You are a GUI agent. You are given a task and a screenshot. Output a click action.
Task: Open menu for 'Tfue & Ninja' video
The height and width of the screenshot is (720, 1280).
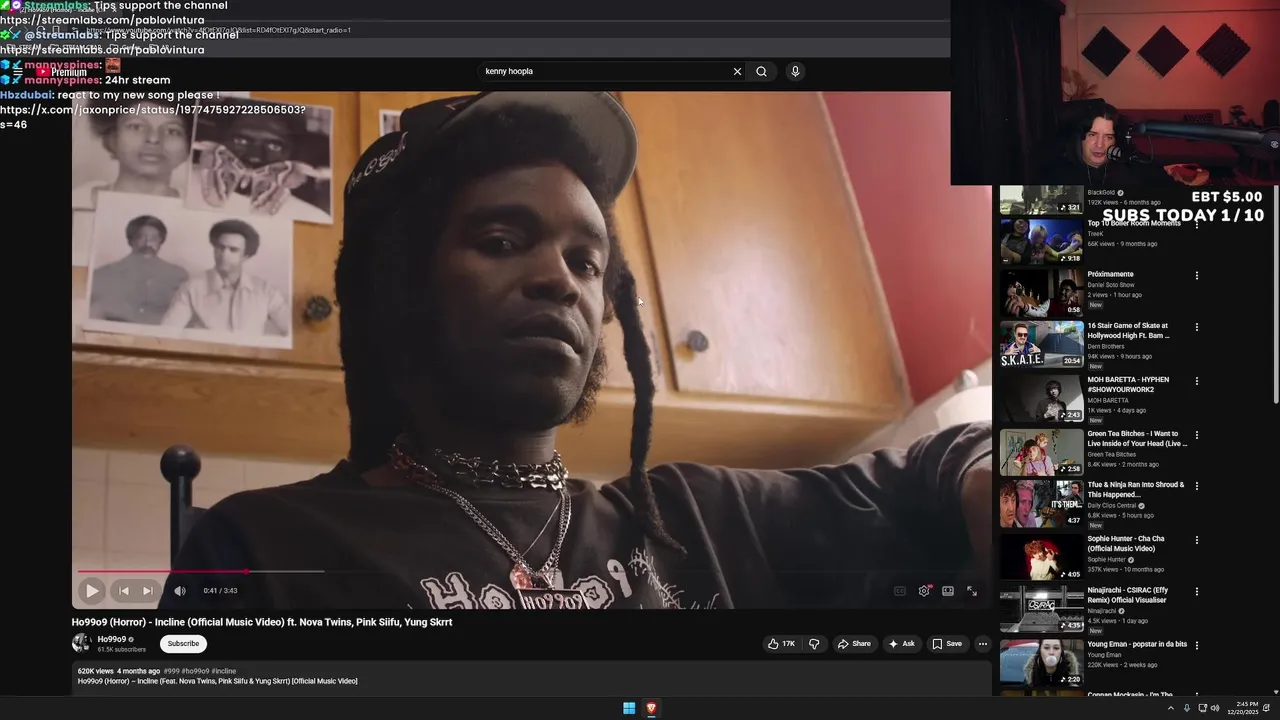1196,486
